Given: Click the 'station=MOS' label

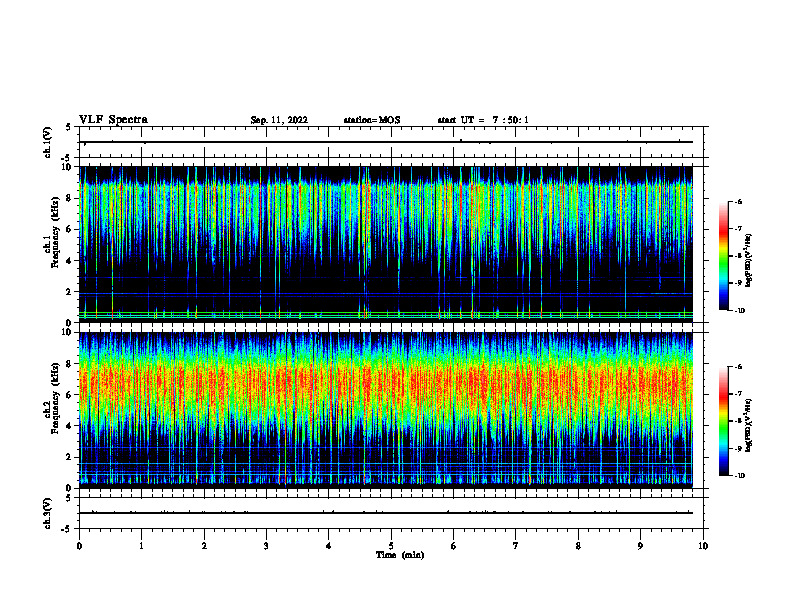Looking at the screenshot, I should [x=372, y=120].
